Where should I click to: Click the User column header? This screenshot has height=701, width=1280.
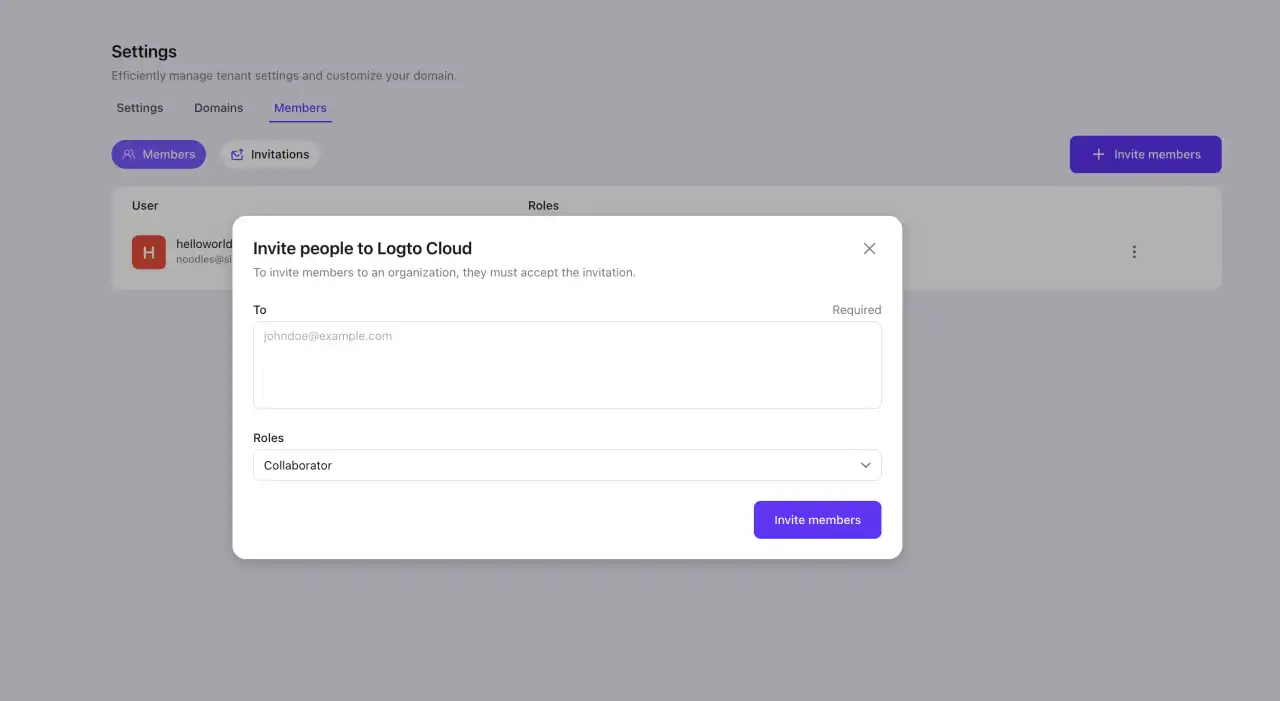[x=145, y=205]
